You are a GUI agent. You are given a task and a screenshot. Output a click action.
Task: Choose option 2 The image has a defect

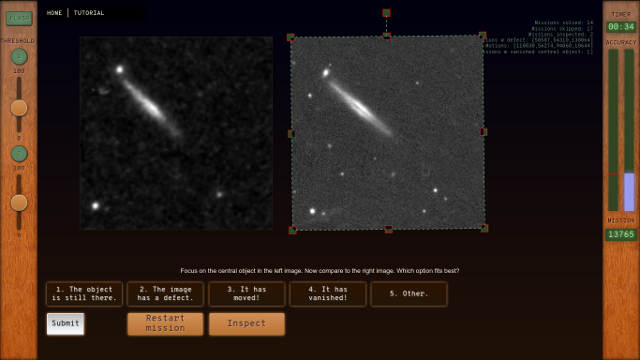coord(165,294)
